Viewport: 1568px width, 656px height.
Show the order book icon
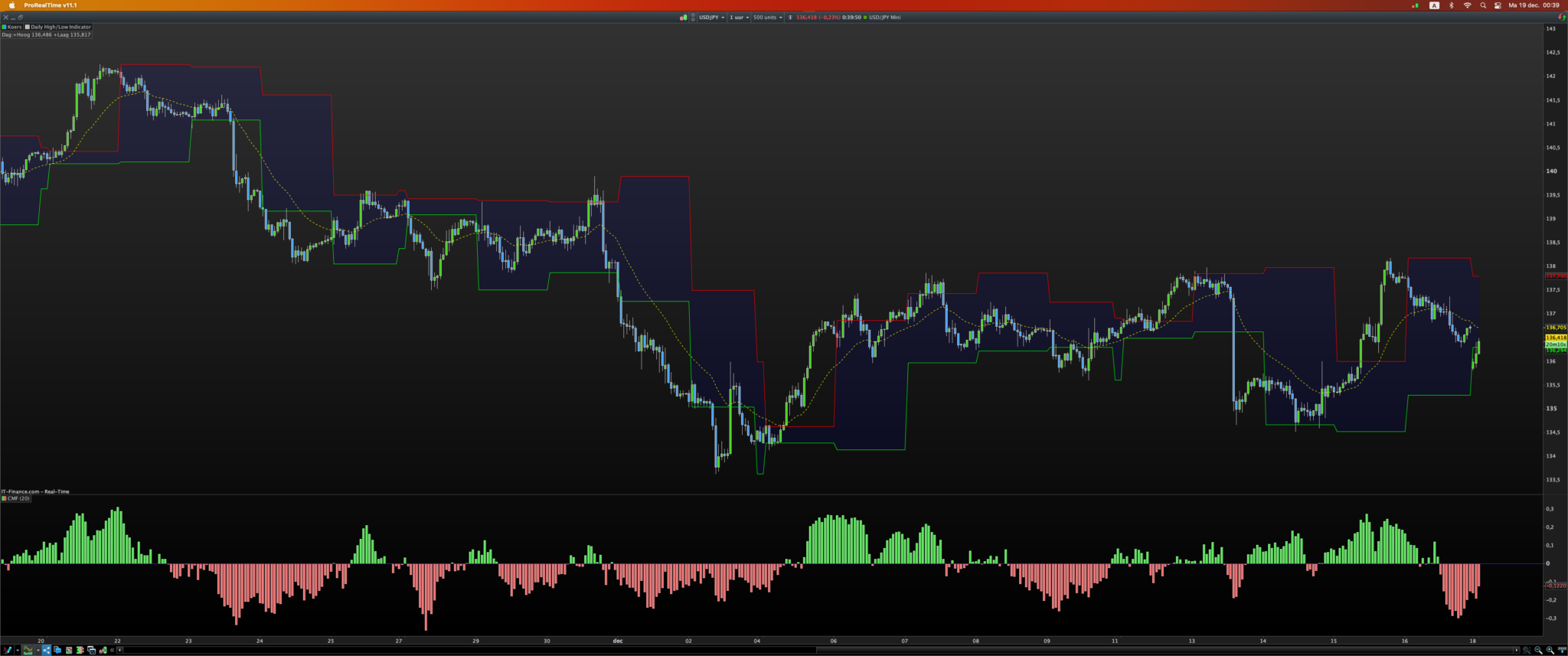80,650
